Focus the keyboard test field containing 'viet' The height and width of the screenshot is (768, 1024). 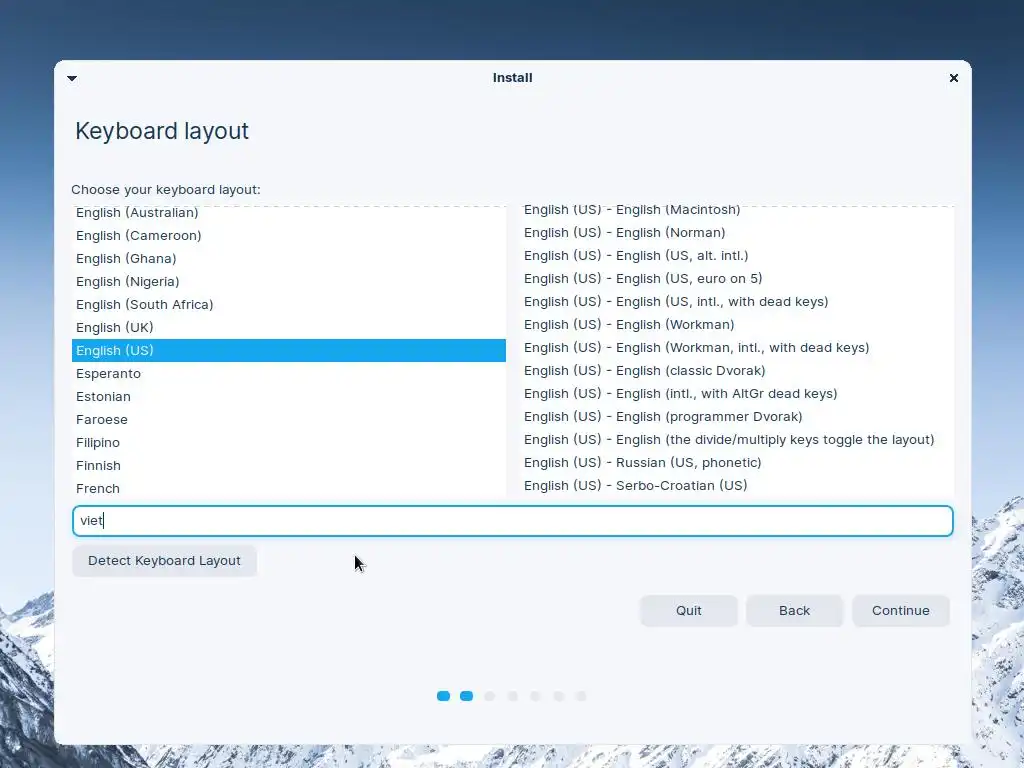click(513, 520)
